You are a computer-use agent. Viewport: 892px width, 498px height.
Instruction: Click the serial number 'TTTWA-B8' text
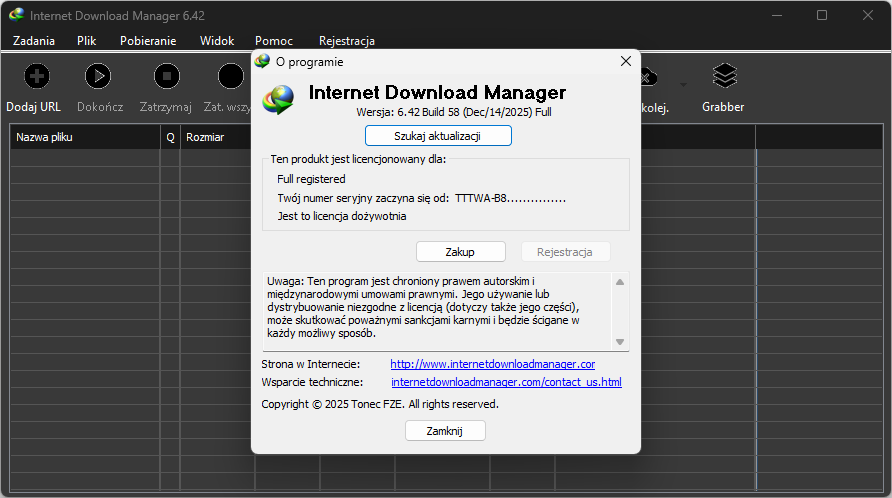(x=481, y=199)
